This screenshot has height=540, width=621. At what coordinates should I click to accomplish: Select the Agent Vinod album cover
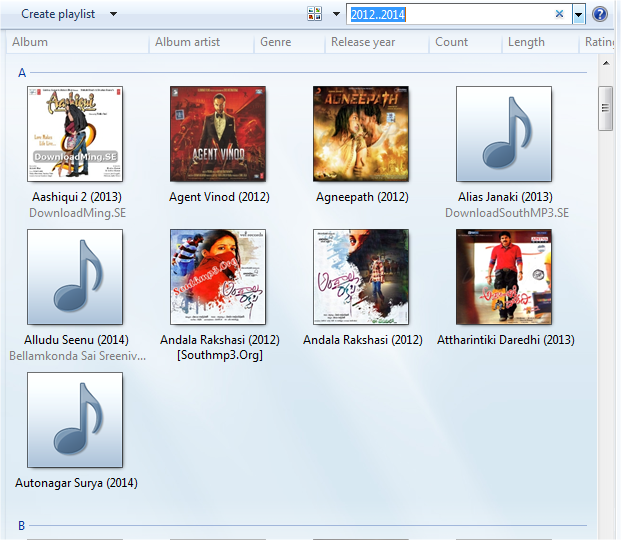(218, 134)
